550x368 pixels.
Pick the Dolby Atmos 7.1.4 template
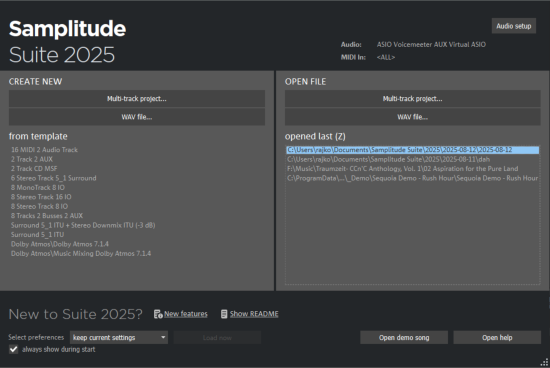60,244
